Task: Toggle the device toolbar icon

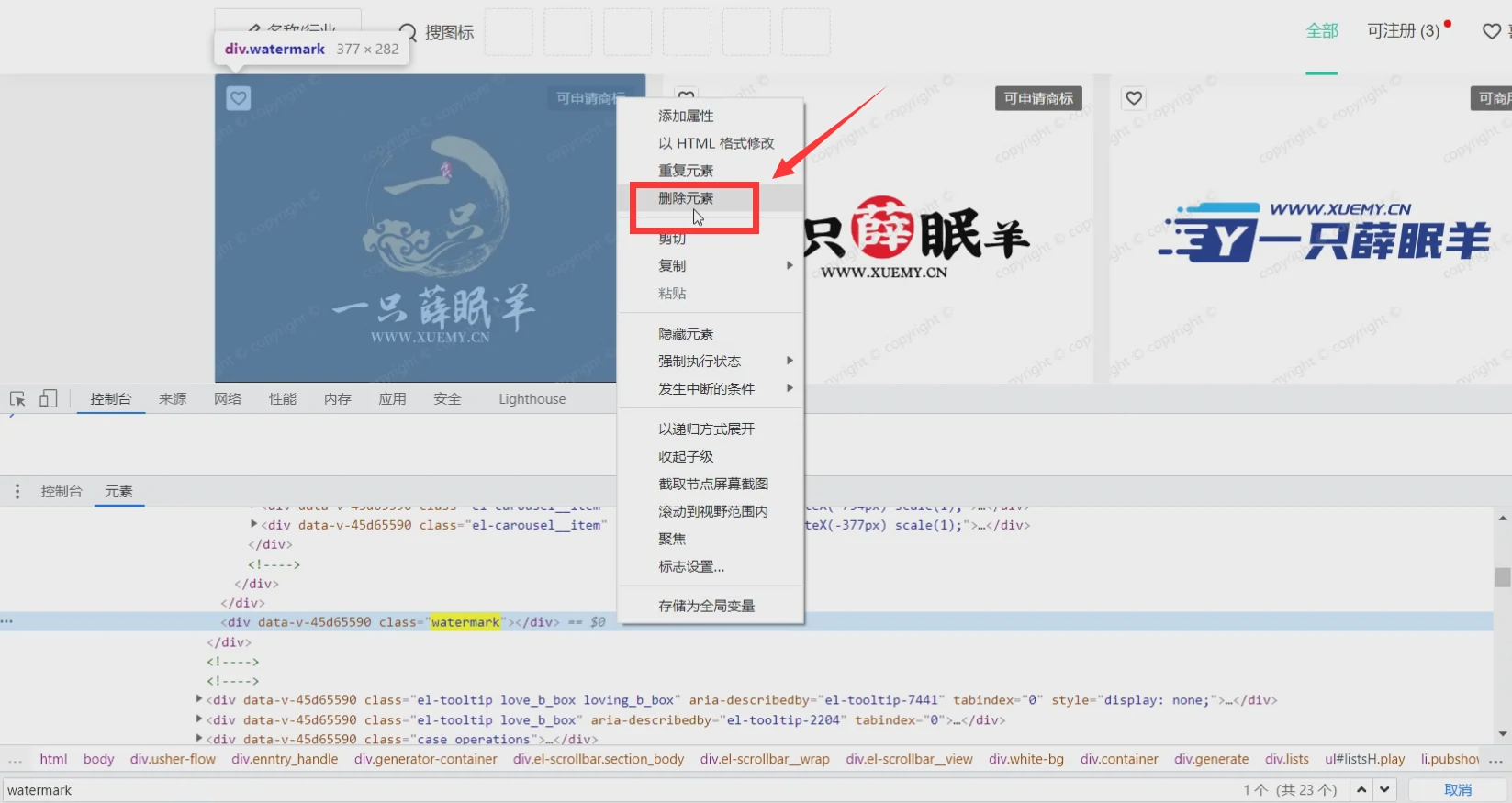Action: click(49, 398)
